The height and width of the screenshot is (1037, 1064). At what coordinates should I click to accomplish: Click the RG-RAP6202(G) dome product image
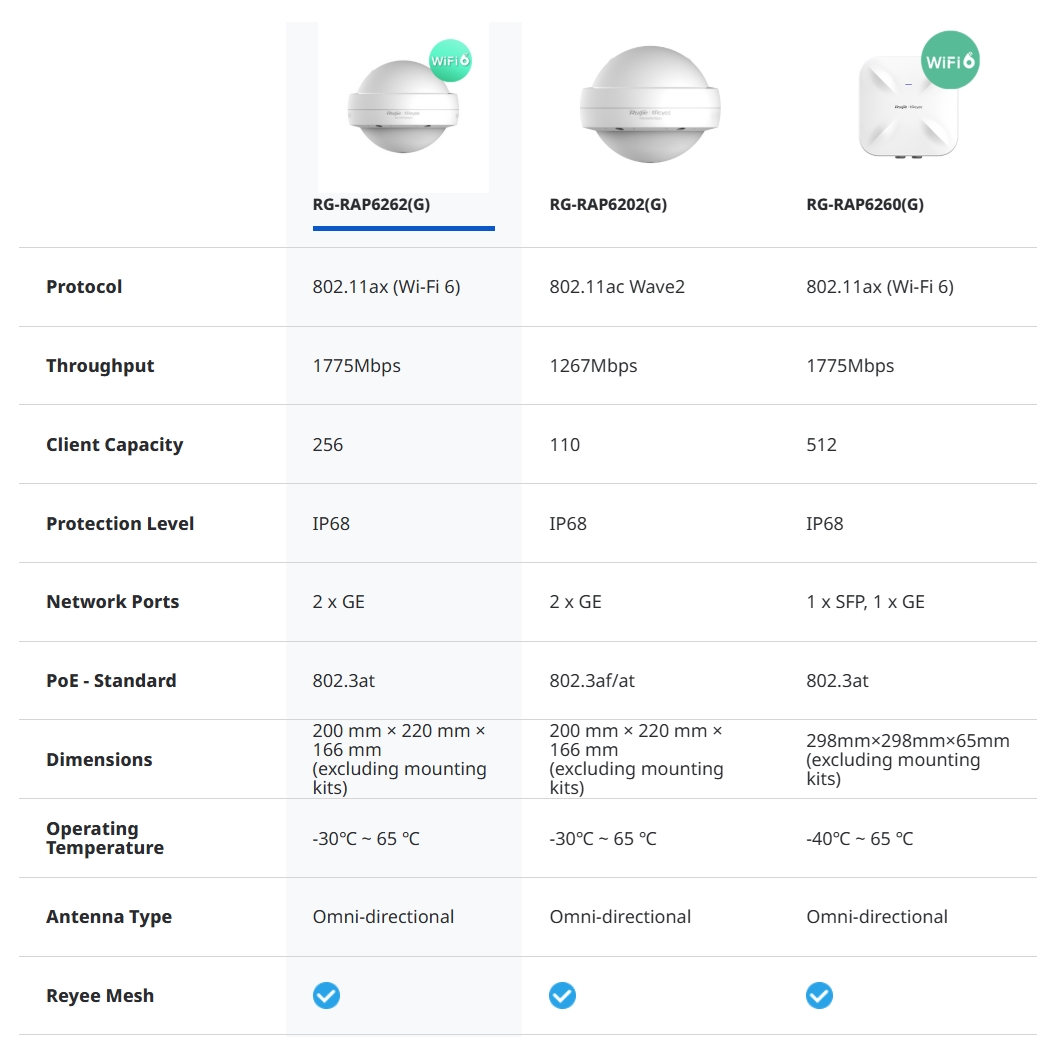pos(649,104)
